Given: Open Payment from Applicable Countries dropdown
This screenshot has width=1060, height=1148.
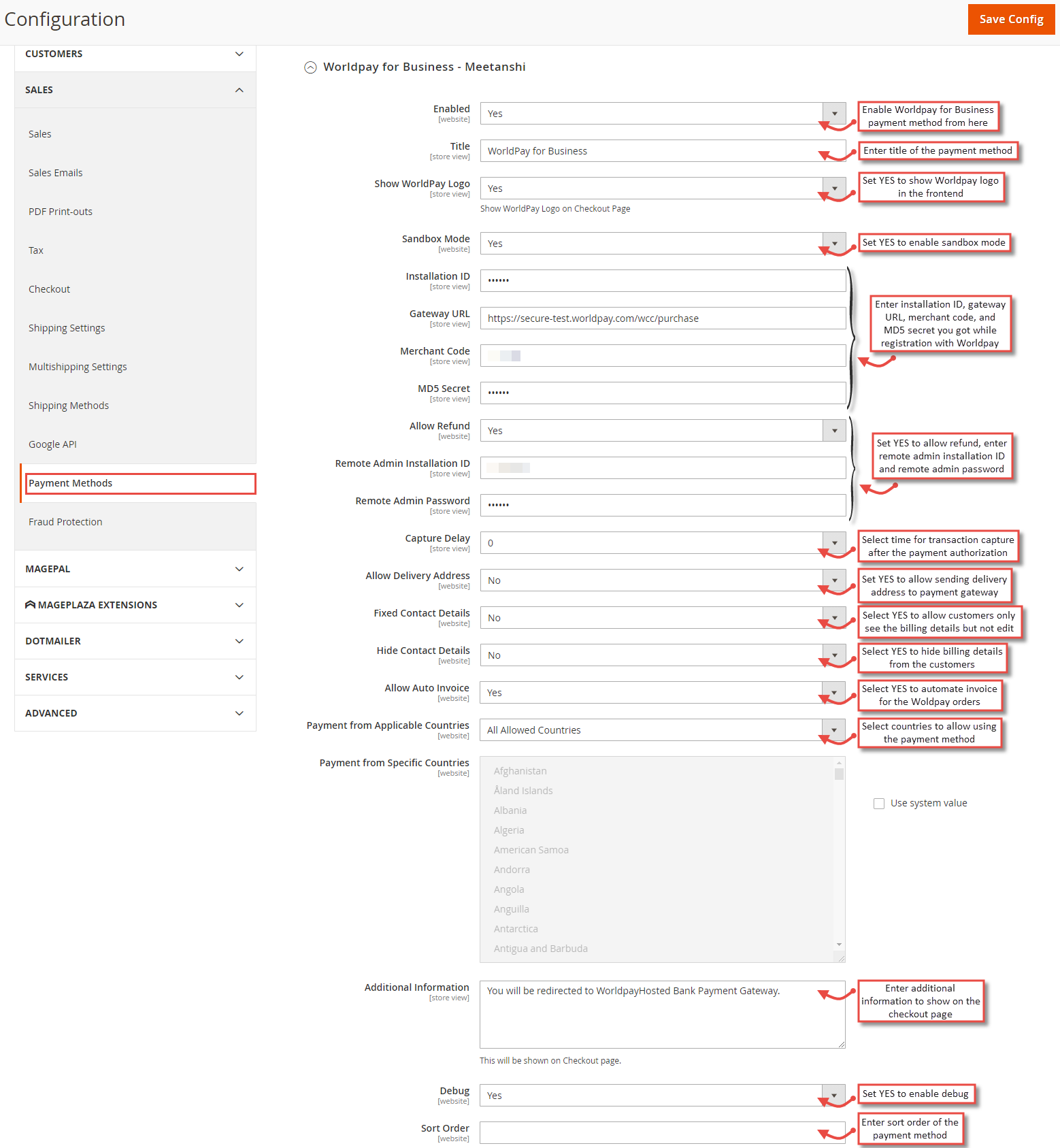Looking at the screenshot, I should coord(663,730).
